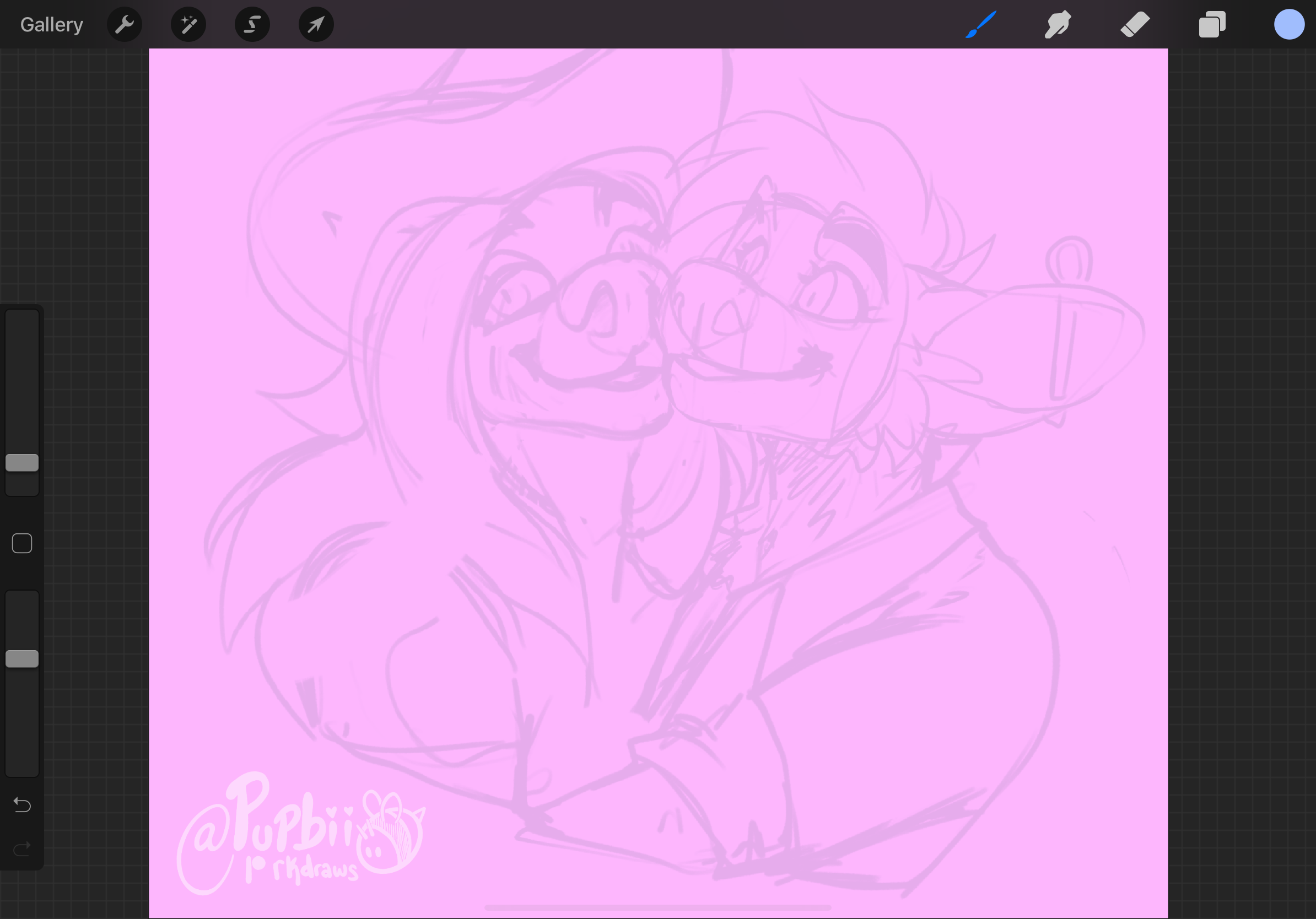The height and width of the screenshot is (919, 1316).
Task: Activate the Transform arrow tool
Action: pyautogui.click(x=316, y=25)
